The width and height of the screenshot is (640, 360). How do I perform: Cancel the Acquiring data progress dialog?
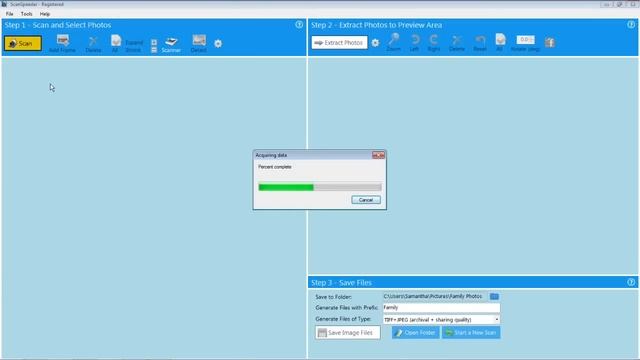(x=366, y=200)
